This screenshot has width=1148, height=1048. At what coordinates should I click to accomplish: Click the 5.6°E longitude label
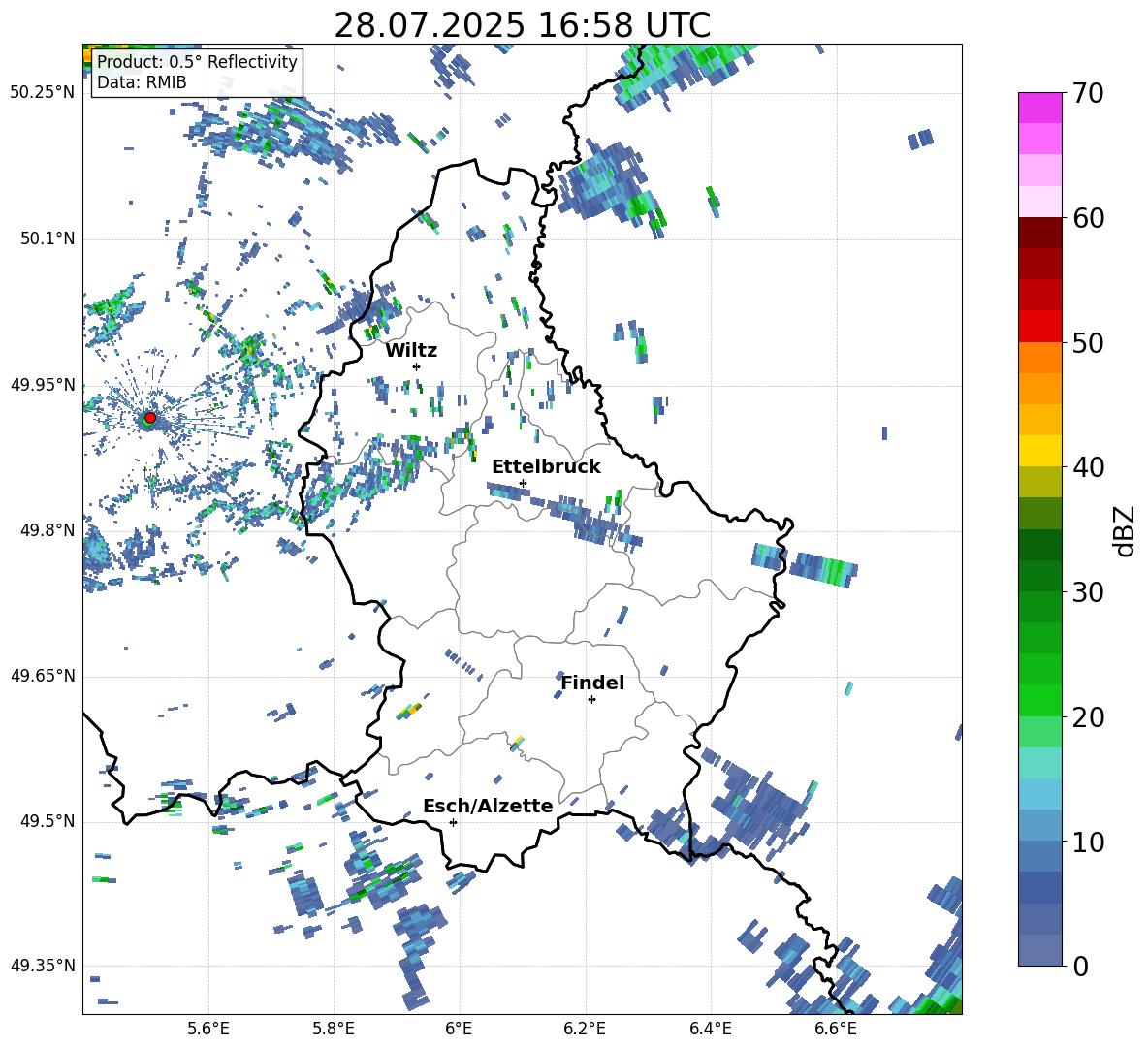208,1030
